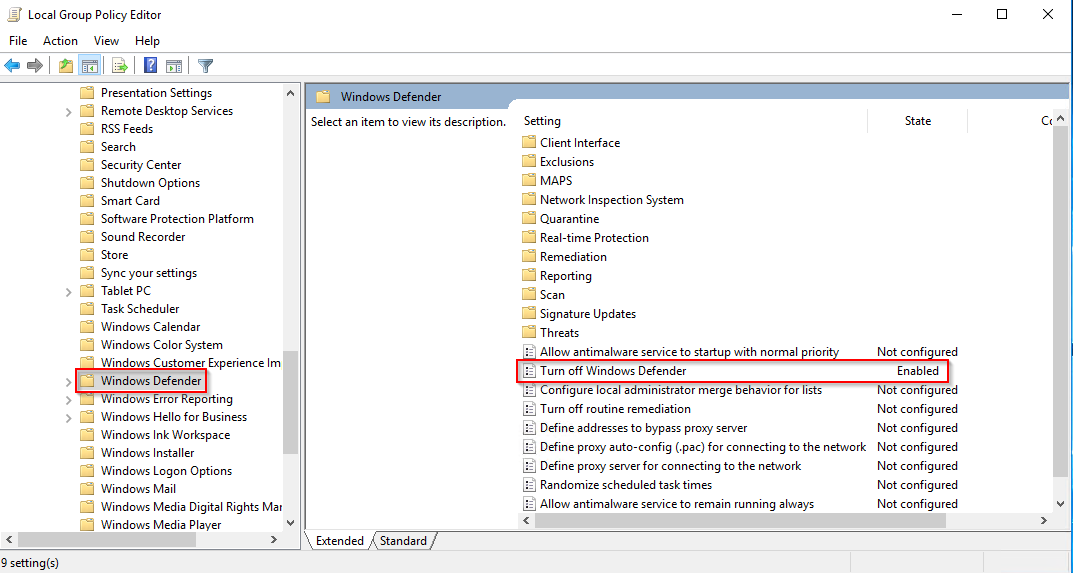
Task: Expand the Remote Desktop Services node
Action: tap(68, 112)
